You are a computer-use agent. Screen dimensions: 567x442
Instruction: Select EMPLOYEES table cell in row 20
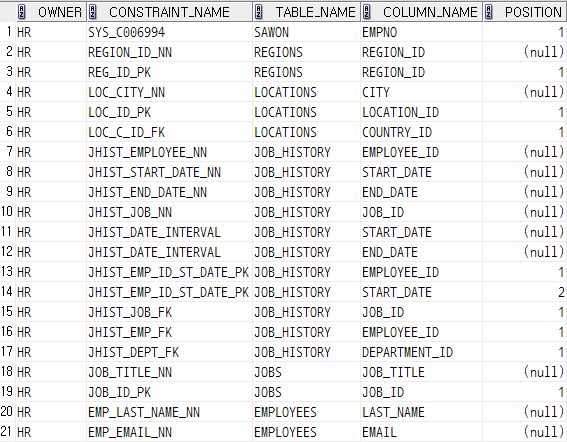click(x=307, y=412)
